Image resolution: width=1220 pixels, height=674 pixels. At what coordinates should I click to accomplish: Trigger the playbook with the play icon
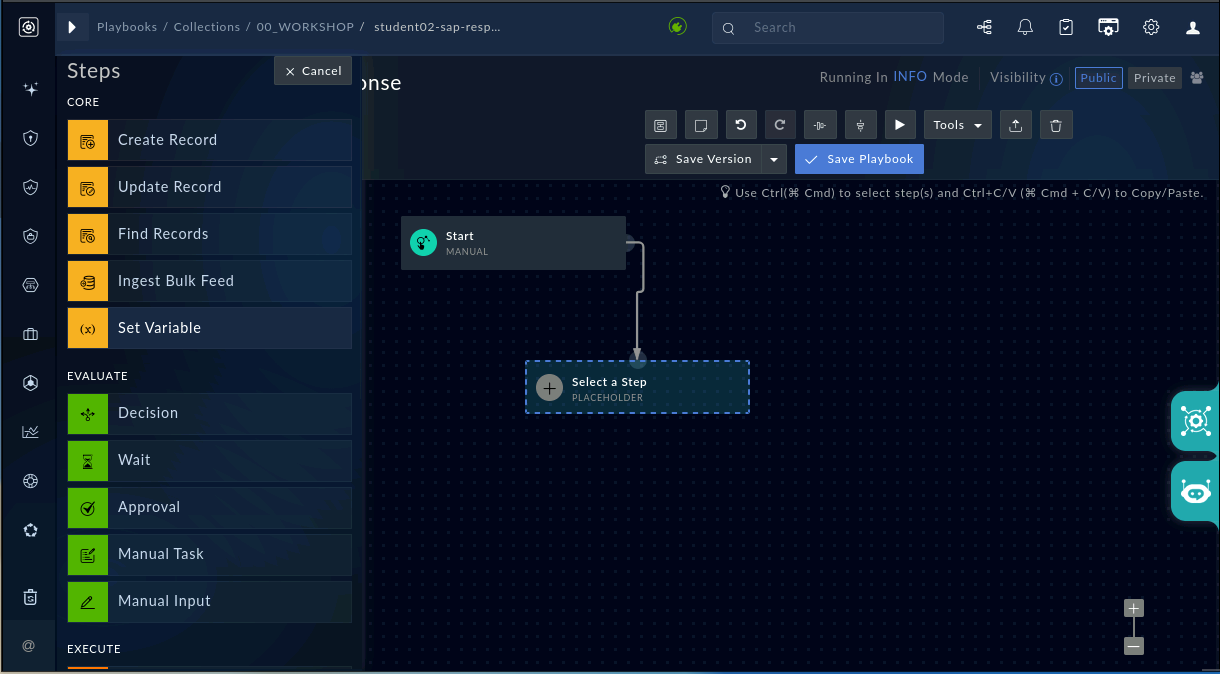[900, 125]
